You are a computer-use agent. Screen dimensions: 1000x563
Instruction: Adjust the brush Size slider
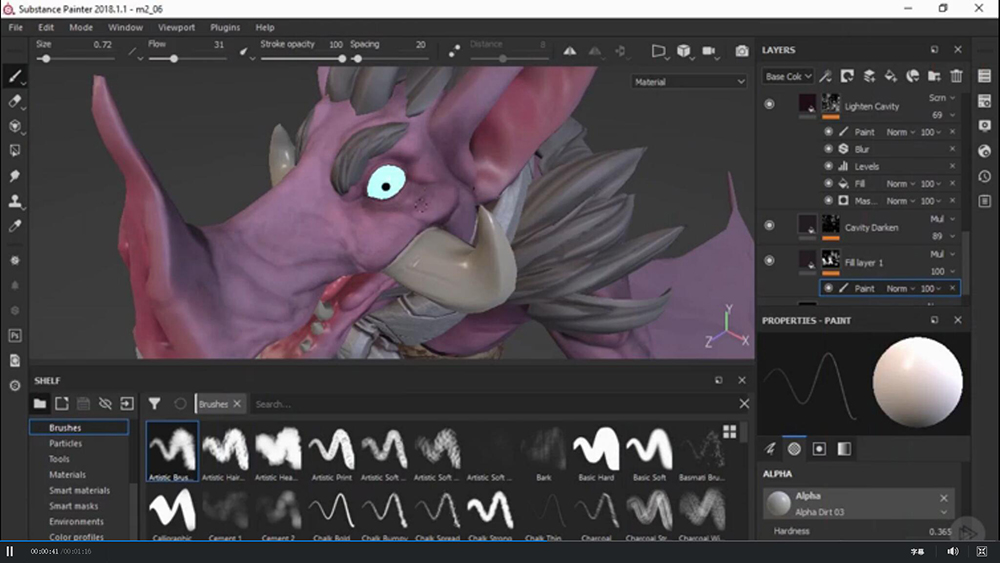tap(76, 59)
